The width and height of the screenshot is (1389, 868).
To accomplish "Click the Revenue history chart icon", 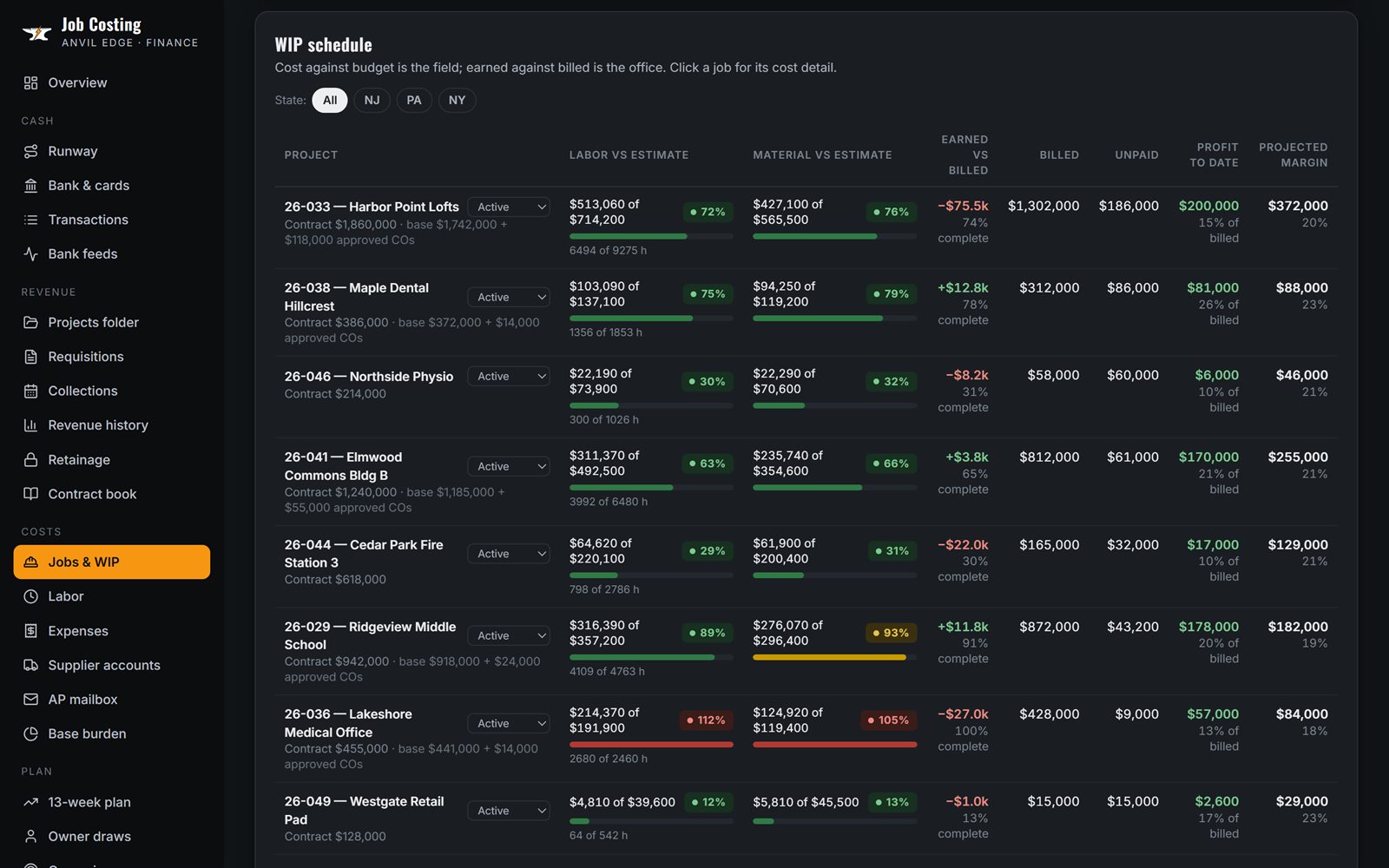I will (30, 425).
